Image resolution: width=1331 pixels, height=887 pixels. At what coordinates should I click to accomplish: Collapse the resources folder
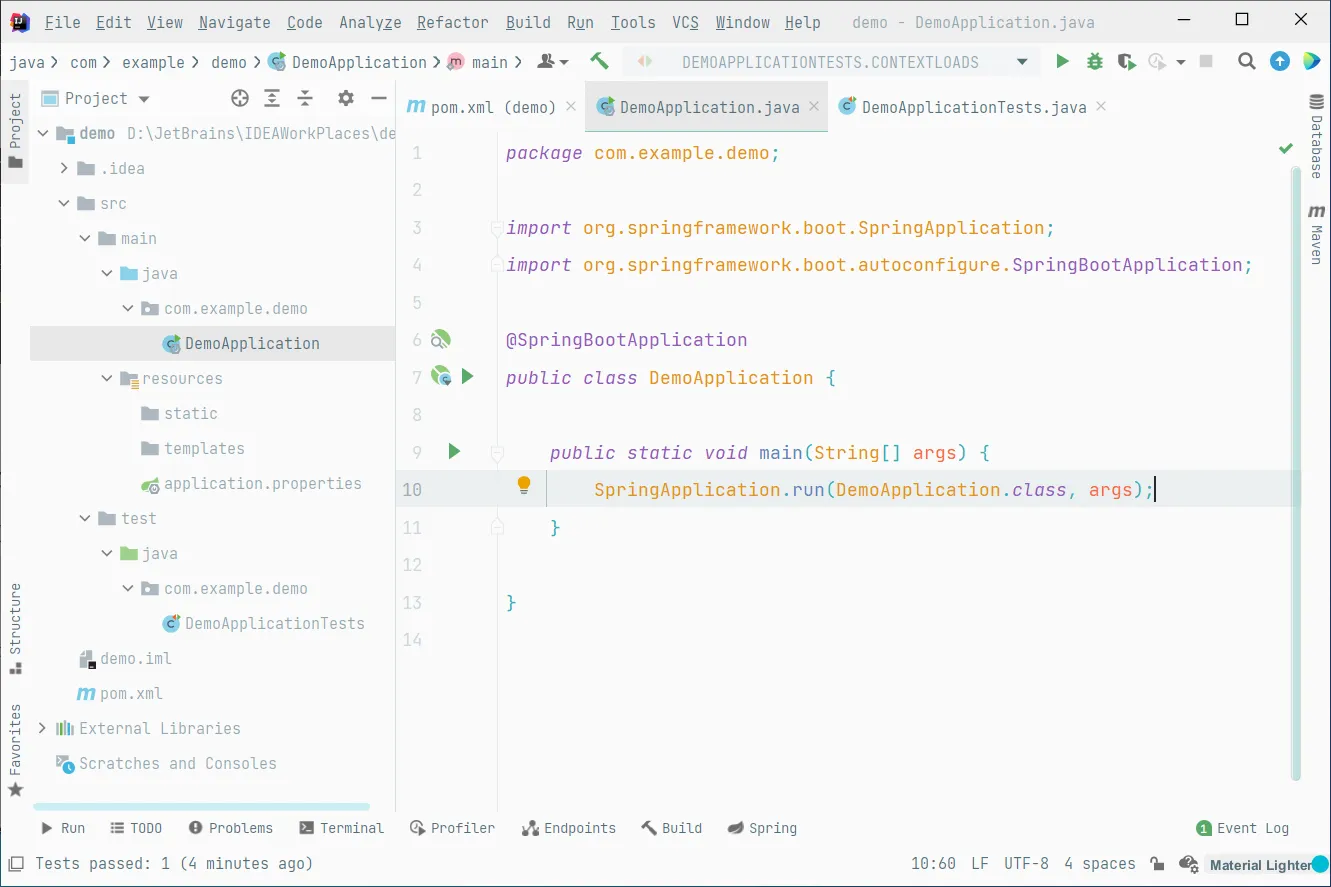point(107,378)
